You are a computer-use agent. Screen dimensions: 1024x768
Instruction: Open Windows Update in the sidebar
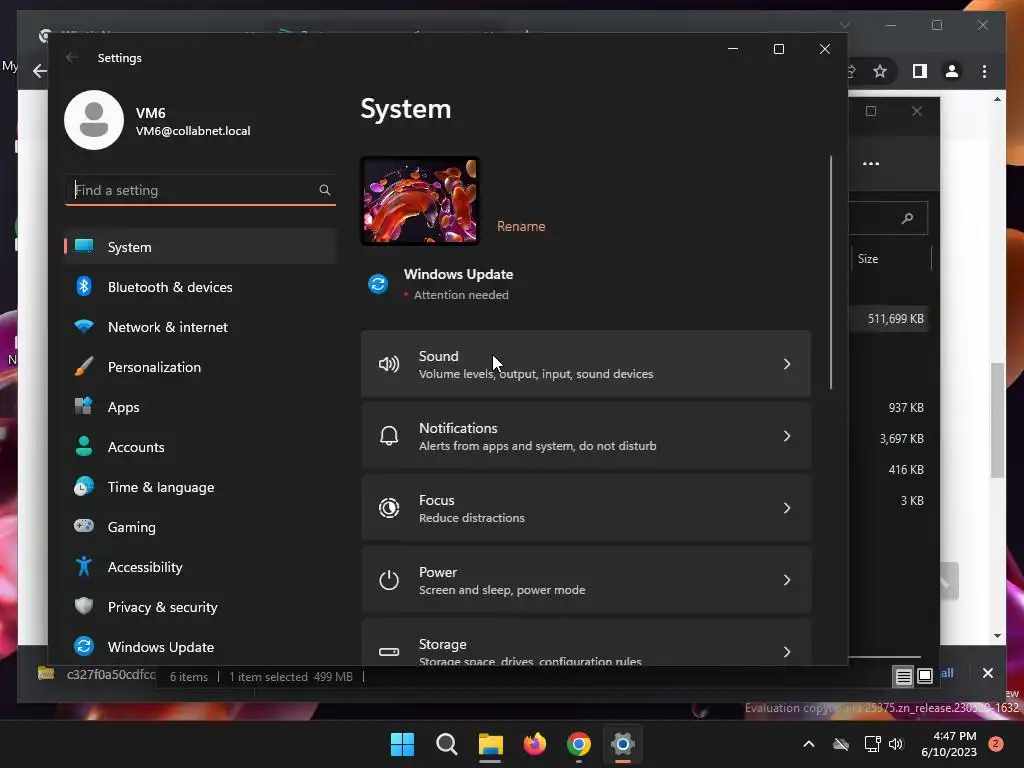[200, 647]
